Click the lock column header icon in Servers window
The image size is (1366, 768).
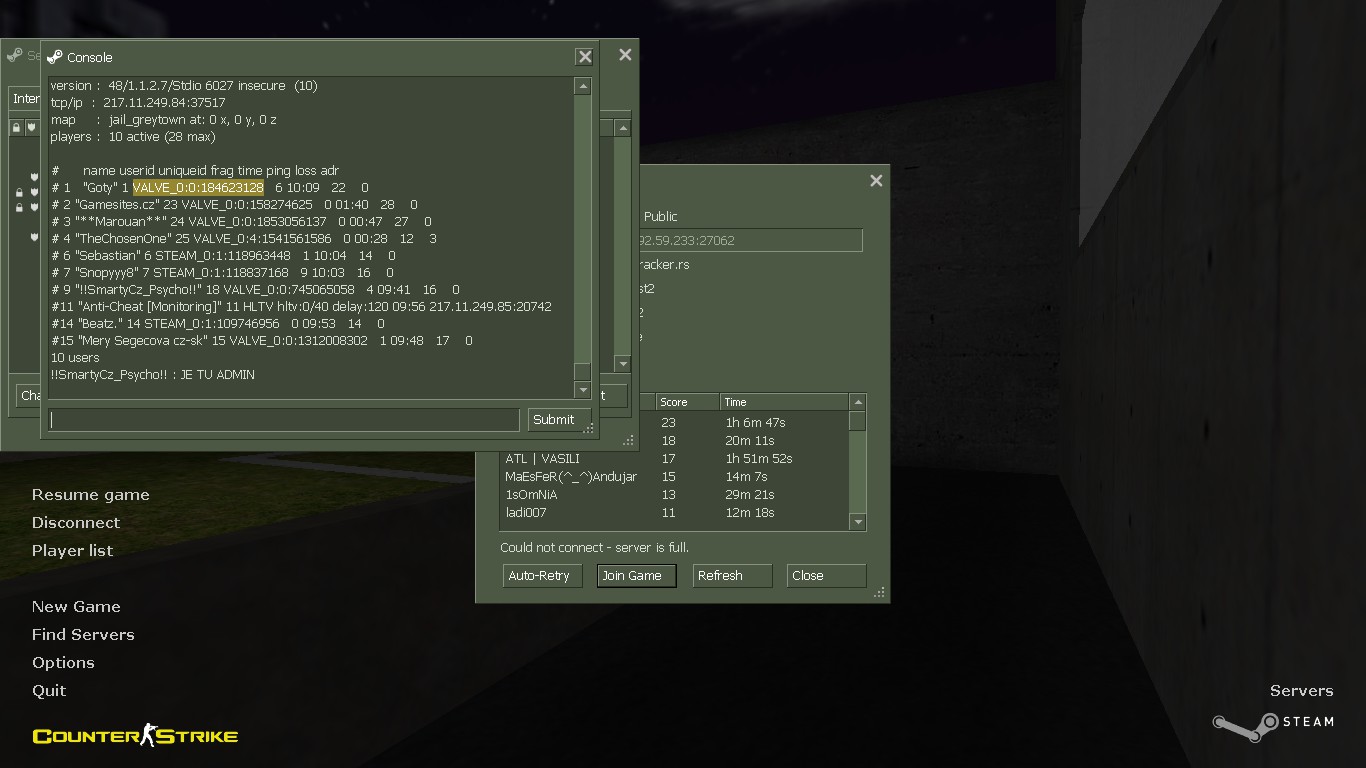click(16, 127)
